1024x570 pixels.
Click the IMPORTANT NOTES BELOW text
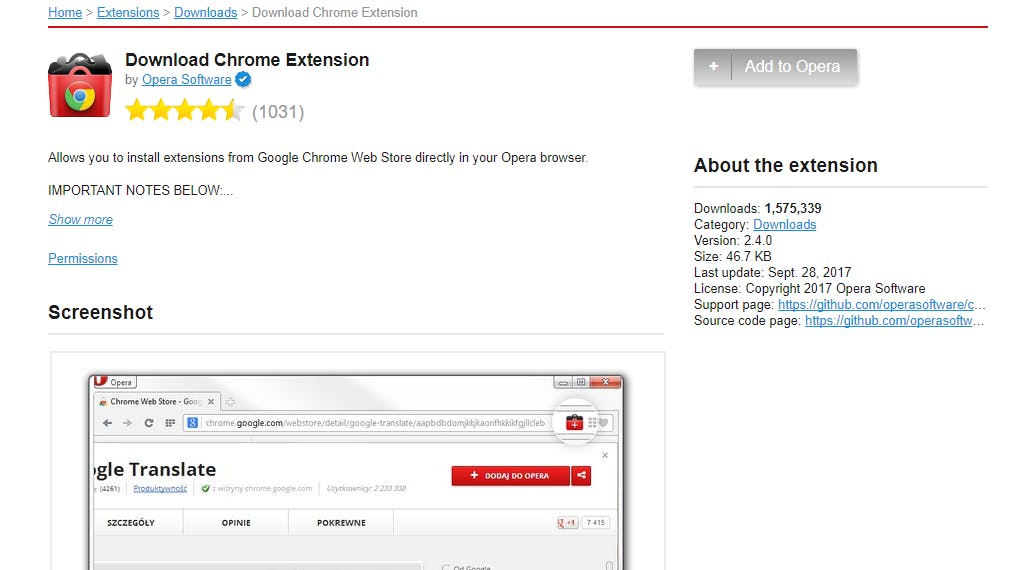click(140, 190)
